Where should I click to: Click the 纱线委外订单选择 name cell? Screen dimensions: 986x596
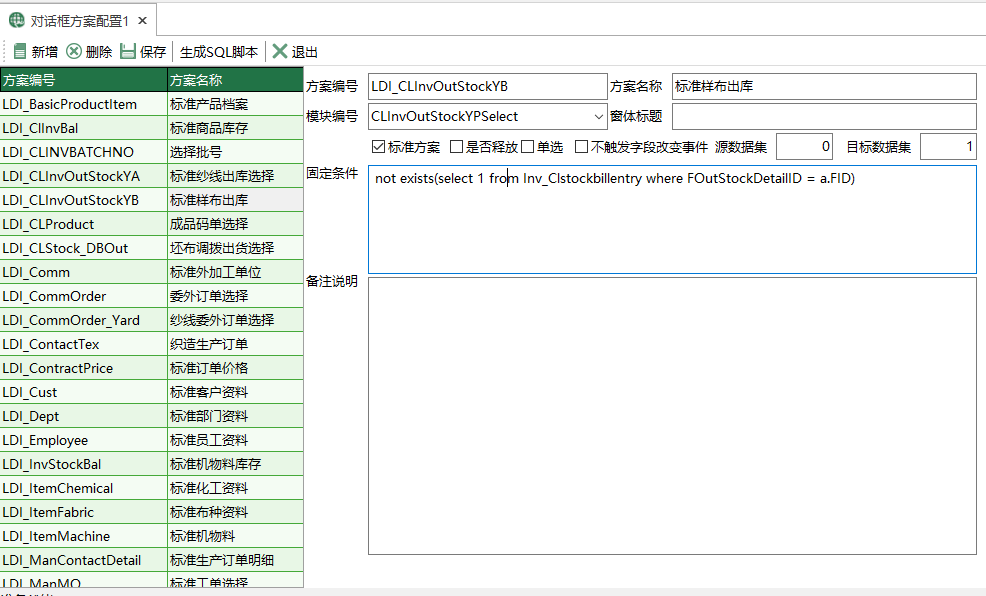pyautogui.click(x=235, y=320)
